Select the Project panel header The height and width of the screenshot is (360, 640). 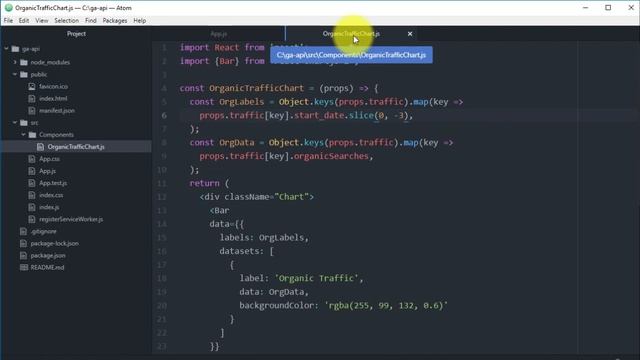(76, 34)
